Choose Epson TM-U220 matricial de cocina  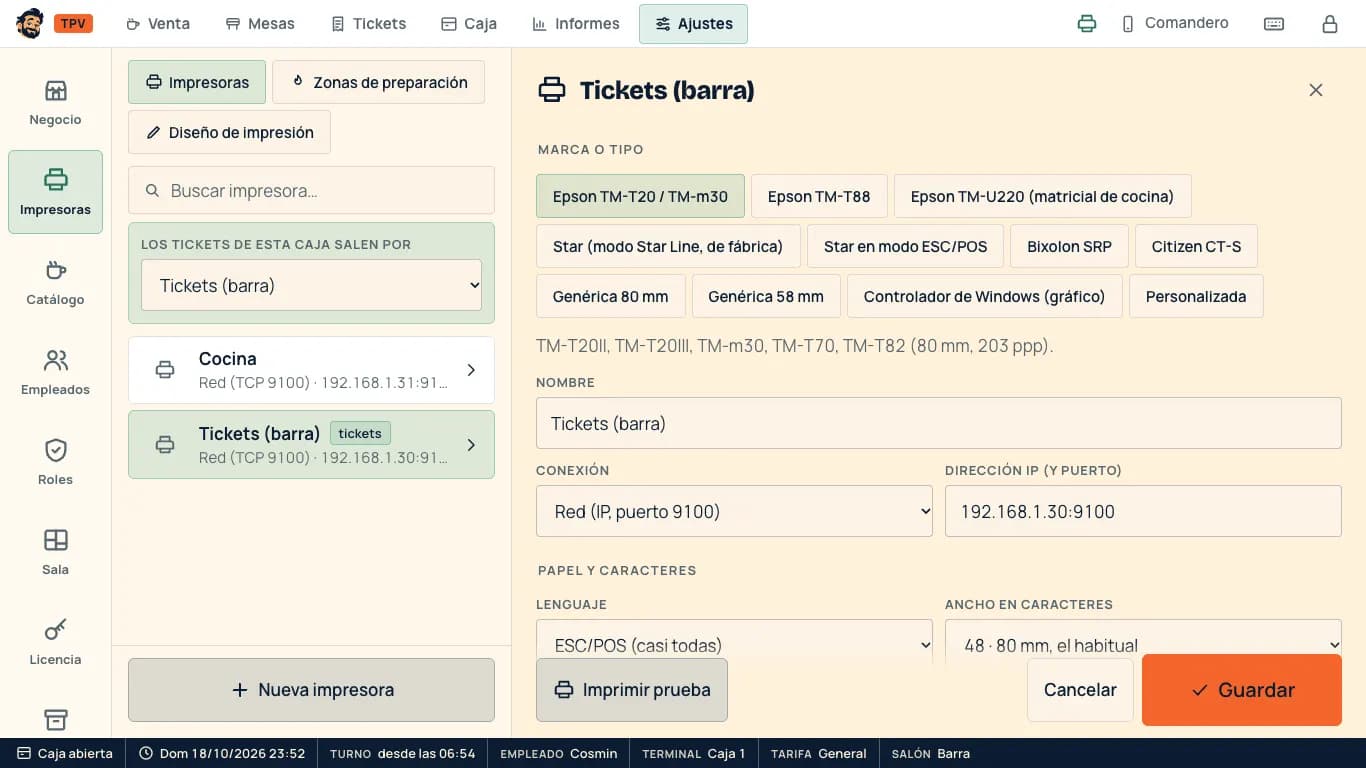point(1042,196)
